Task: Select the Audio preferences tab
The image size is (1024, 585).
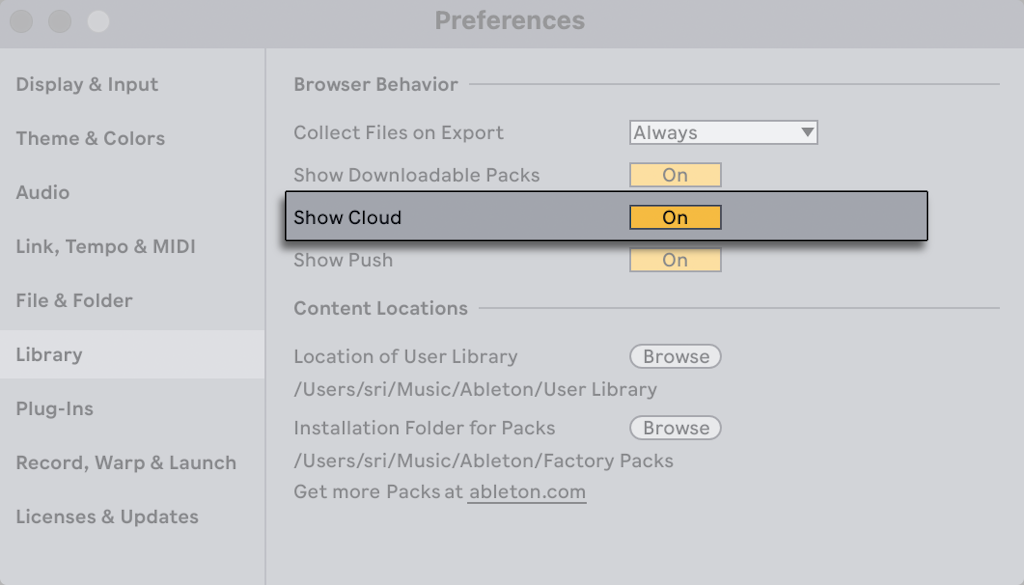Action: click(43, 193)
